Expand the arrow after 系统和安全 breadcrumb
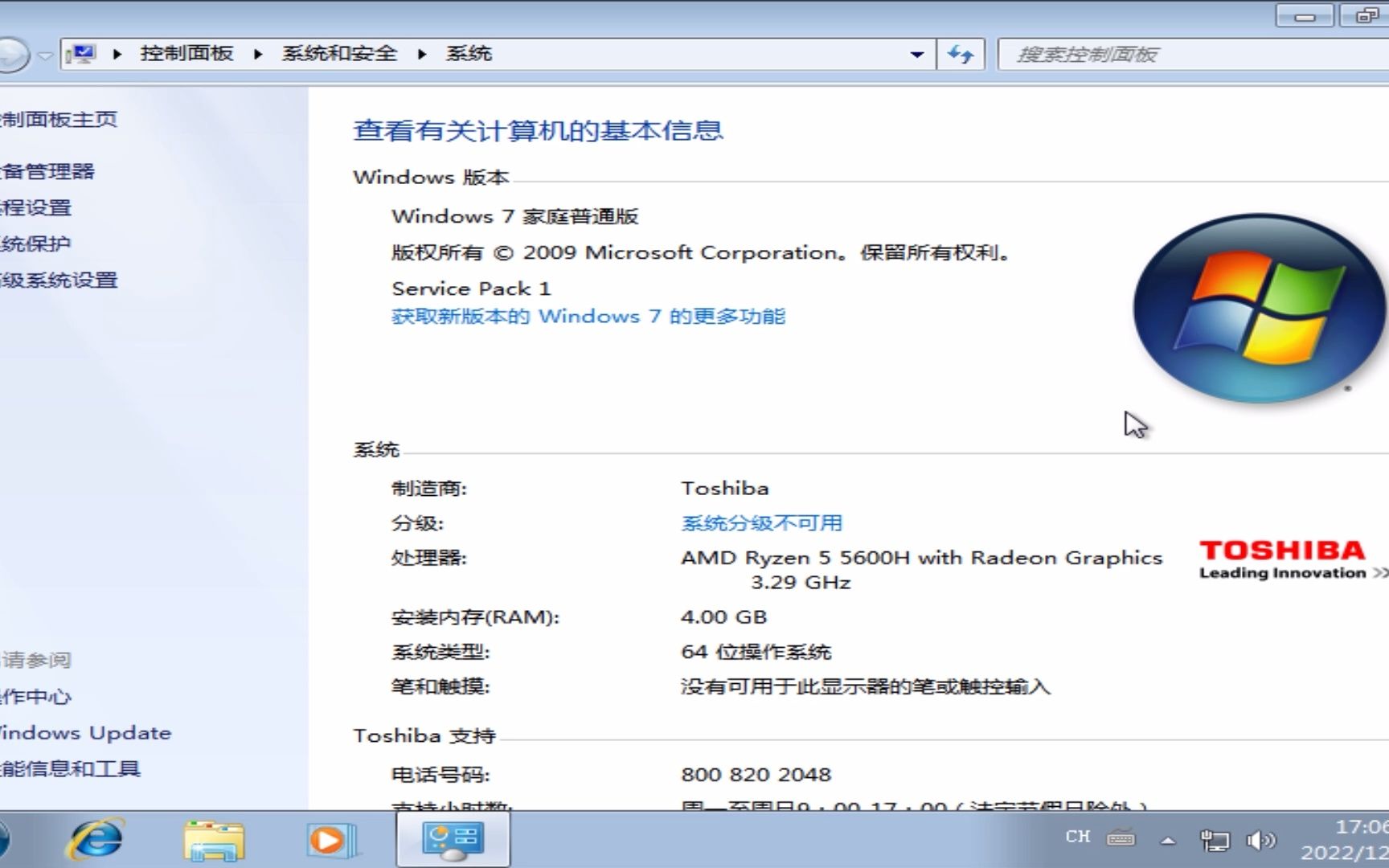Image resolution: width=1389 pixels, height=868 pixels. click(x=422, y=54)
